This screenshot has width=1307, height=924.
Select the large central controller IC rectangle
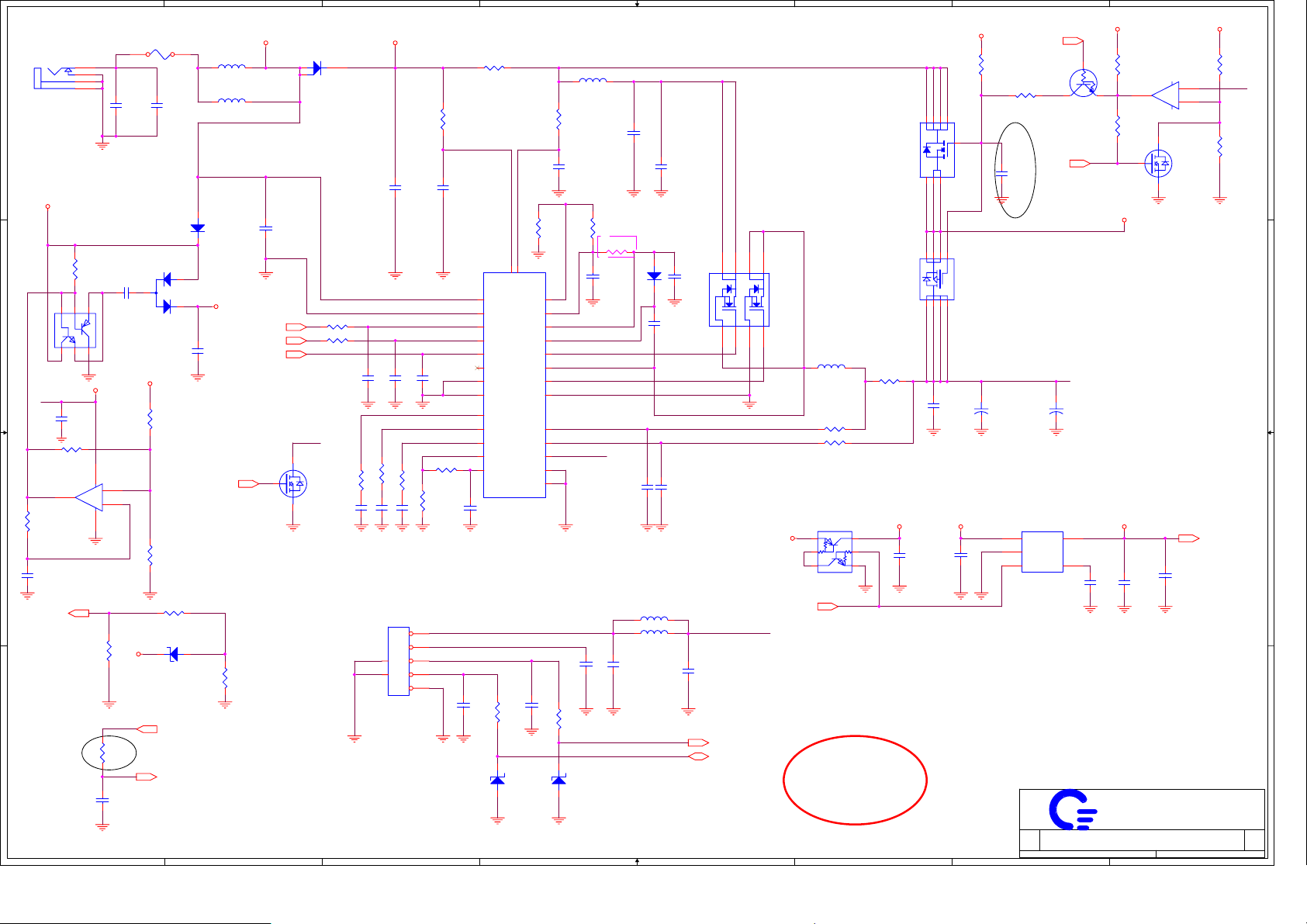point(514,385)
